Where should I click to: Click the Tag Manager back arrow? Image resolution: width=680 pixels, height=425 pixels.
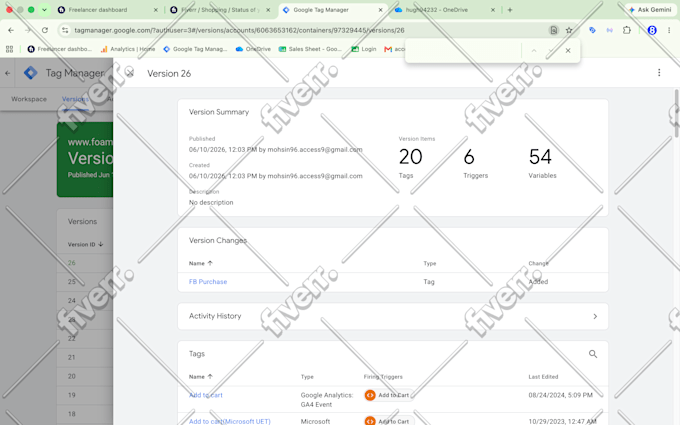click(7, 73)
